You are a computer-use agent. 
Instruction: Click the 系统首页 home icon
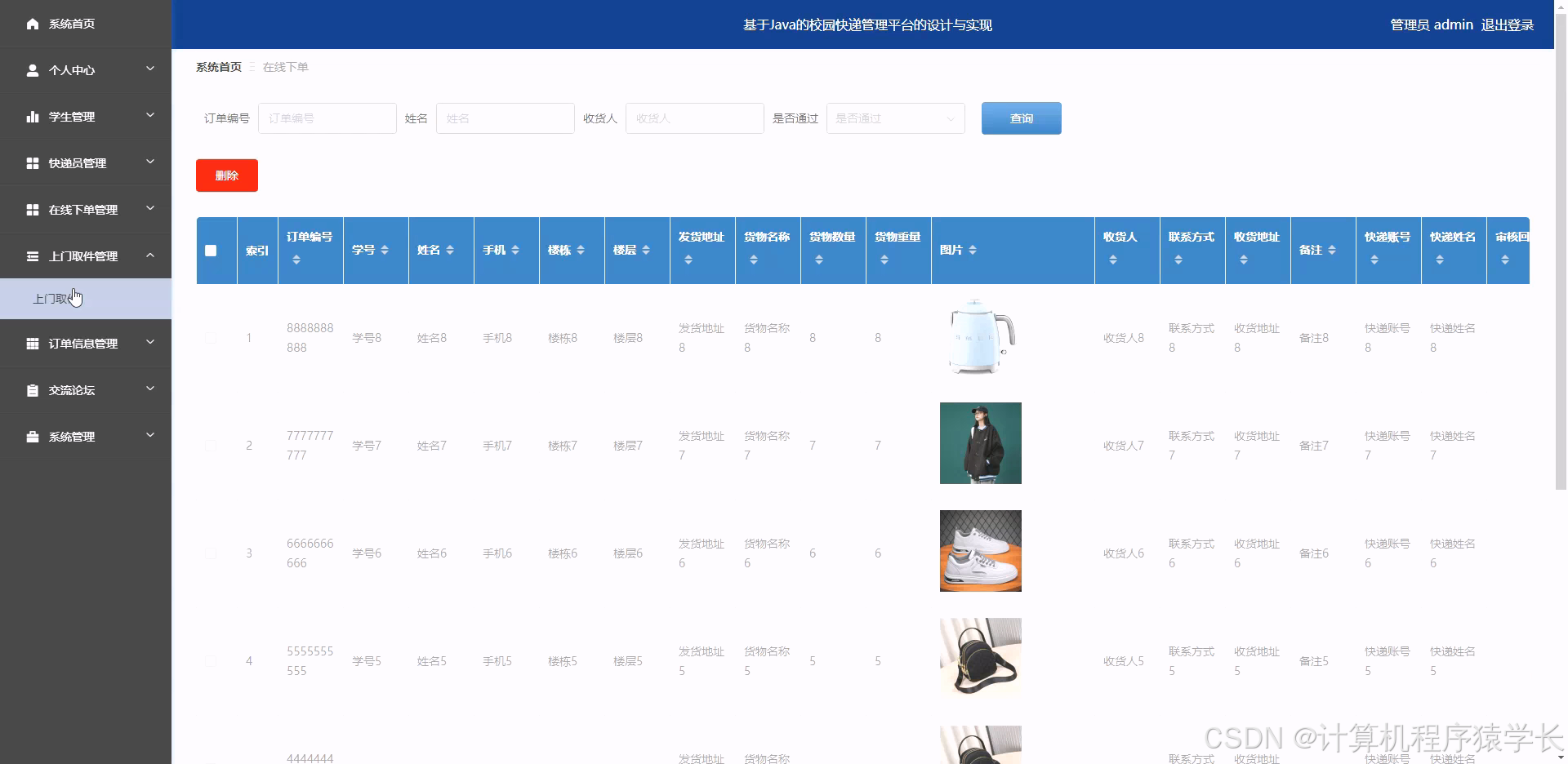click(x=33, y=24)
